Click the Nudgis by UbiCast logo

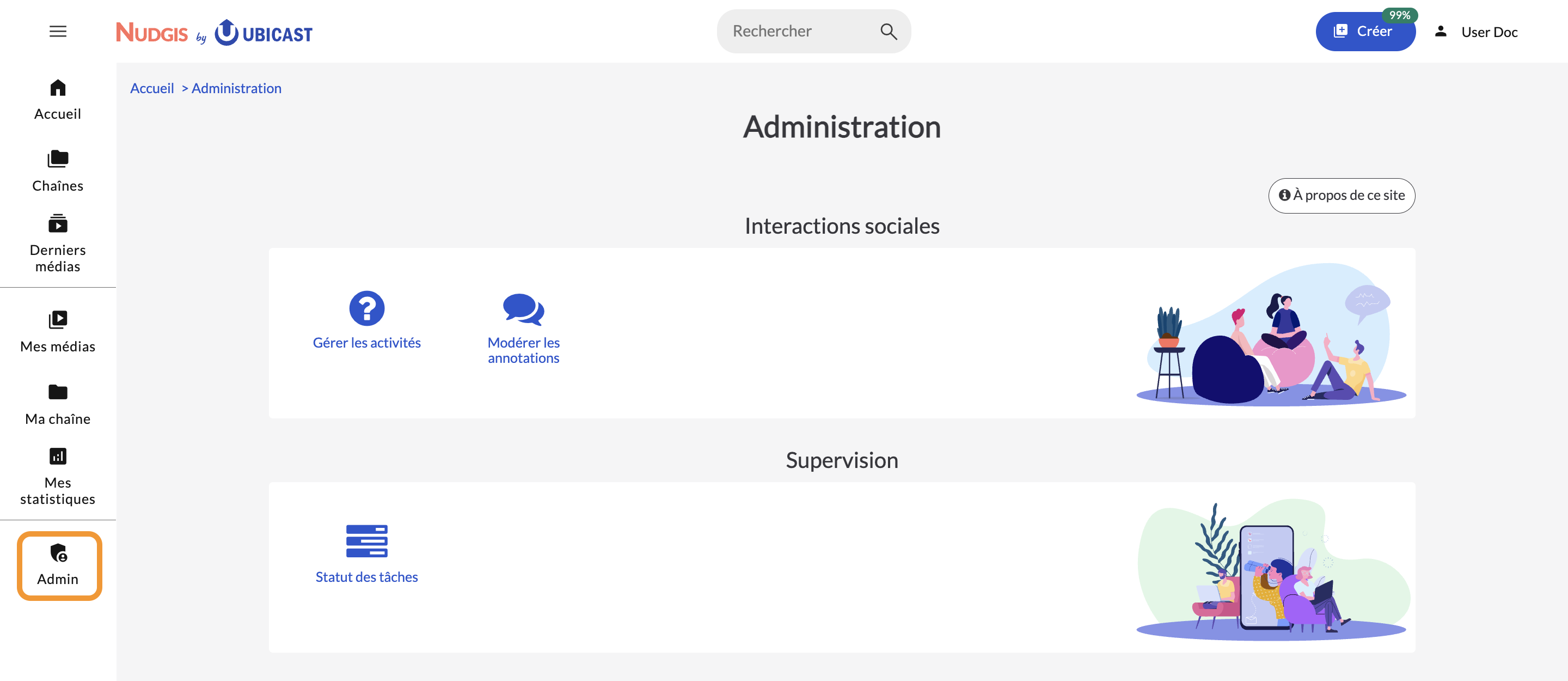[x=213, y=32]
